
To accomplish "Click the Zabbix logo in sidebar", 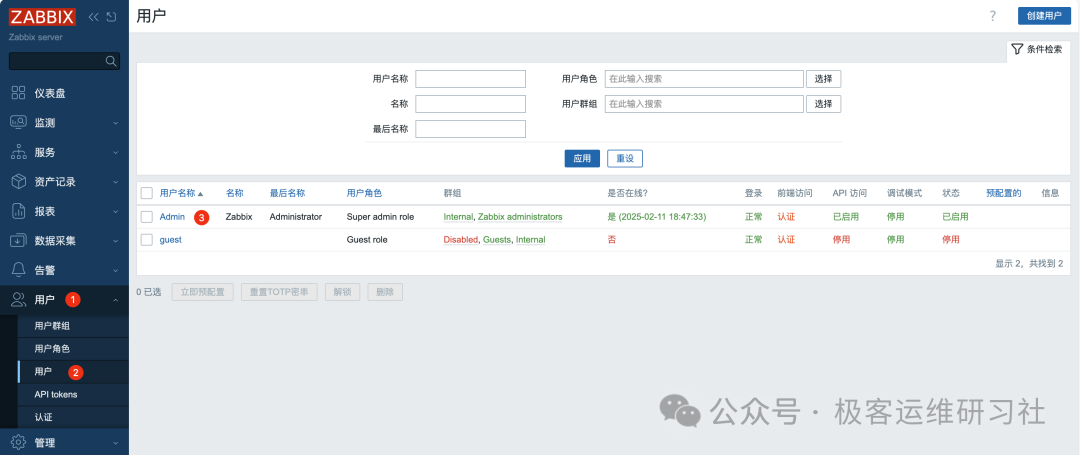I will [41, 17].
